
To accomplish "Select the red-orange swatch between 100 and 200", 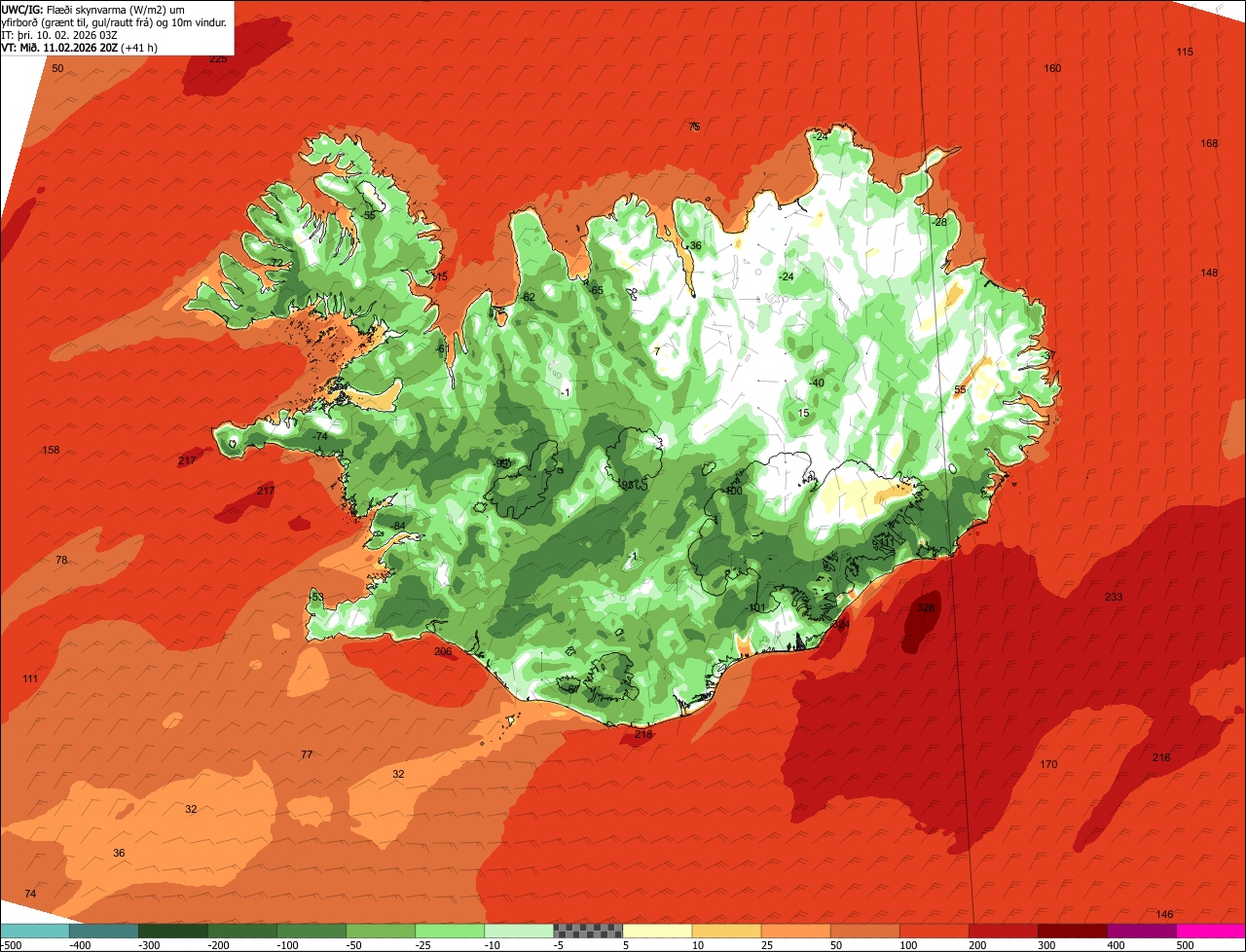I will tap(933, 930).
